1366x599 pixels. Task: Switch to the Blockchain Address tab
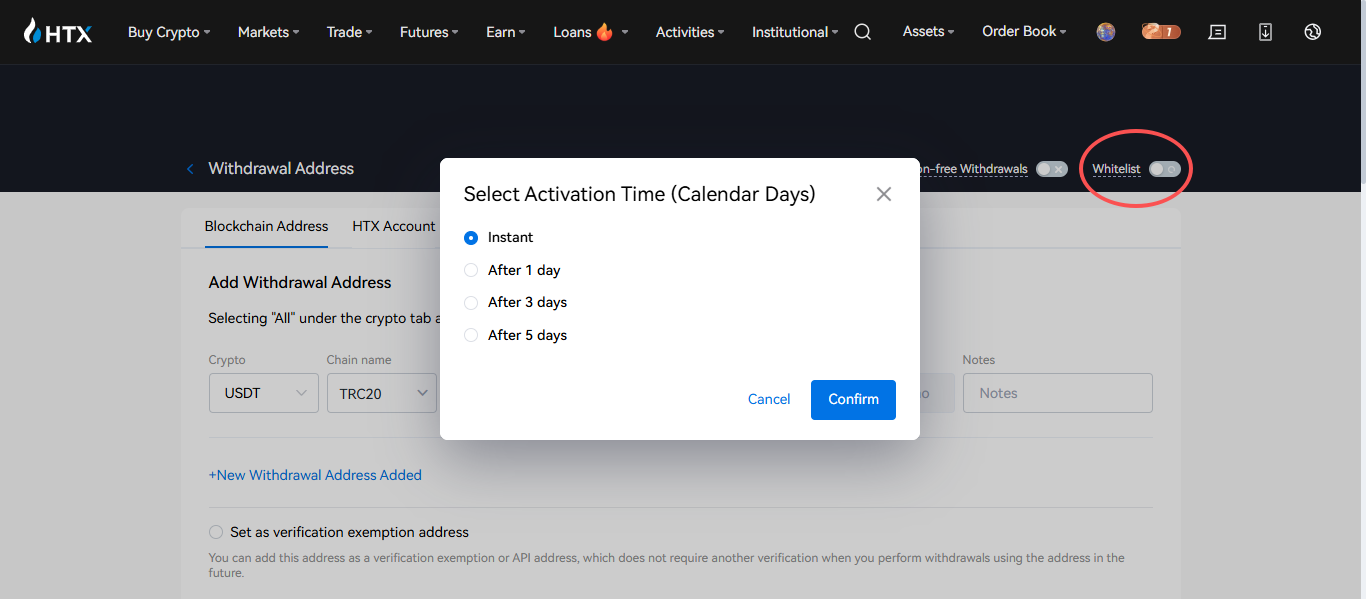tap(266, 226)
